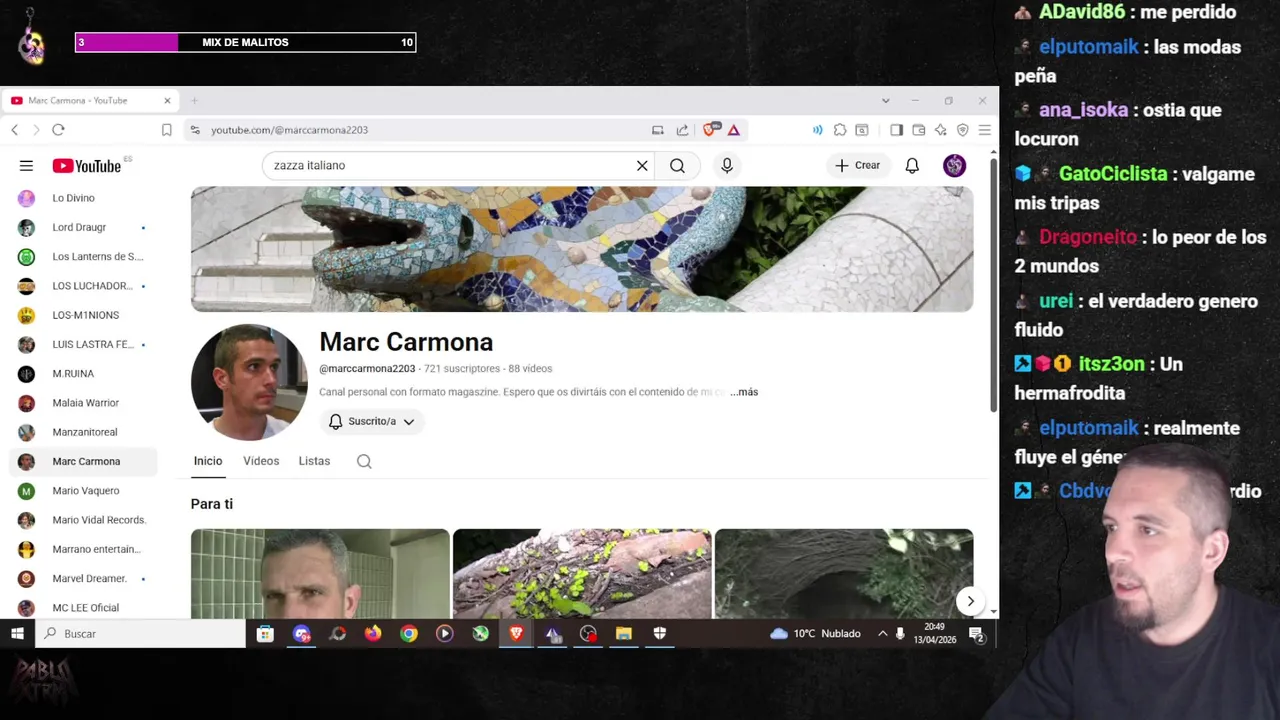The image size is (1280, 720).
Task: Click the page vertical scrollbar
Action: pos(993,285)
